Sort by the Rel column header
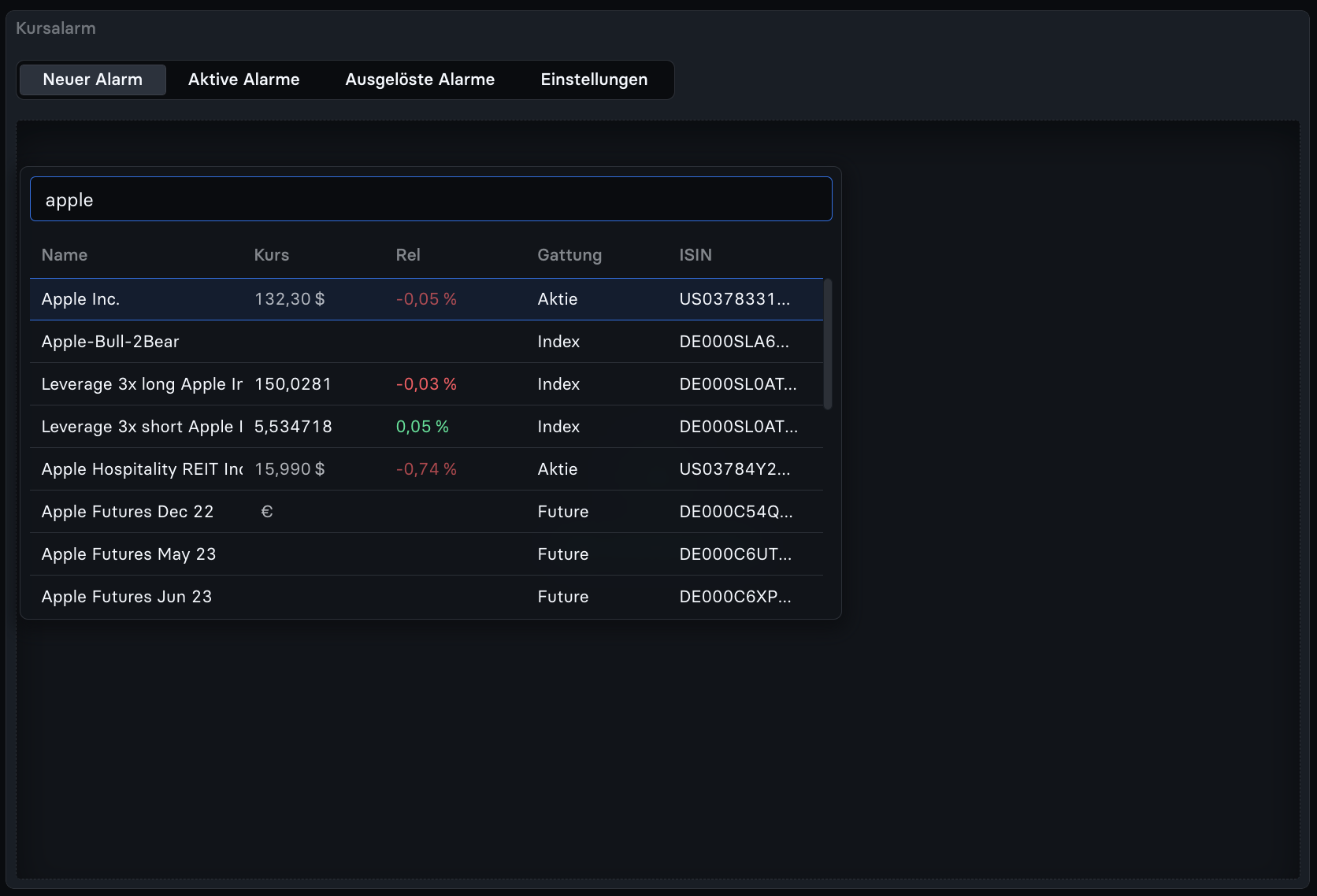Viewport: 1317px width, 896px height. point(408,255)
